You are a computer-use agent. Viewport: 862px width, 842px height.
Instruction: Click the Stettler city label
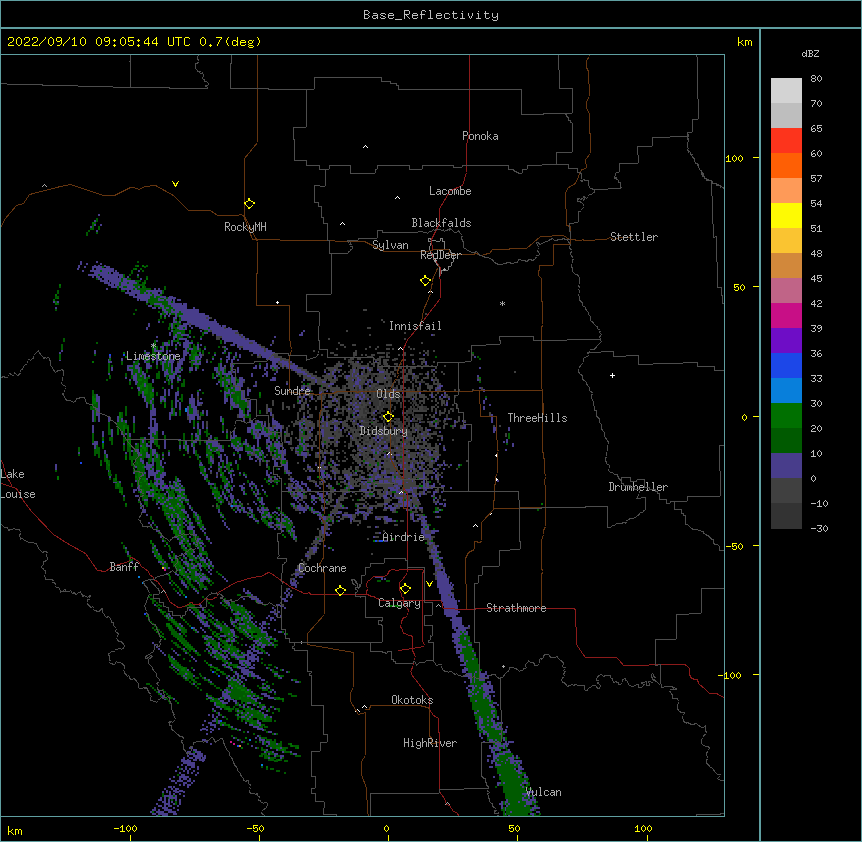click(x=634, y=237)
